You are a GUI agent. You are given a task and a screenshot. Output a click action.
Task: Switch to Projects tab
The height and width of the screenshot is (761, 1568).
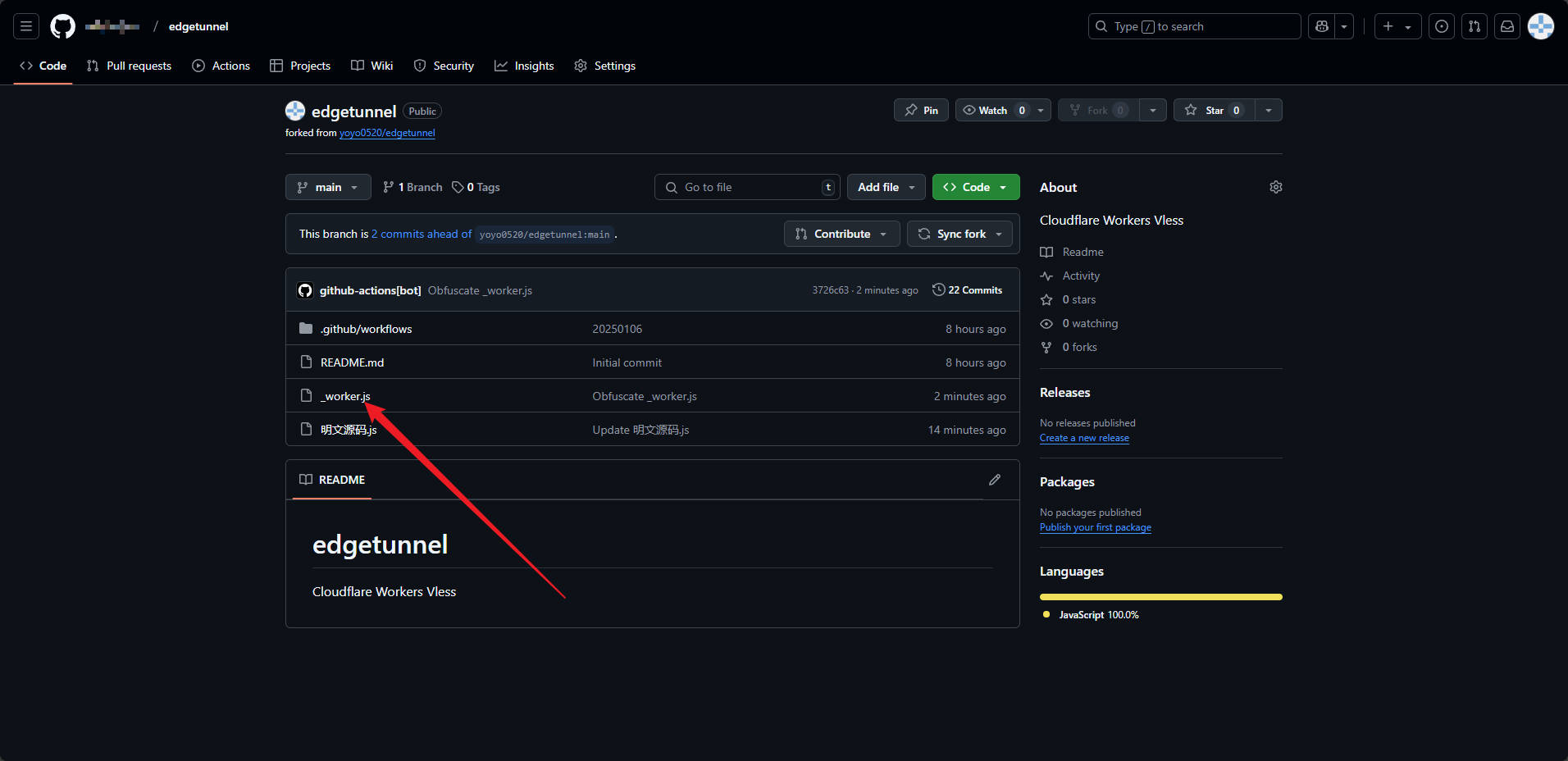coord(300,66)
